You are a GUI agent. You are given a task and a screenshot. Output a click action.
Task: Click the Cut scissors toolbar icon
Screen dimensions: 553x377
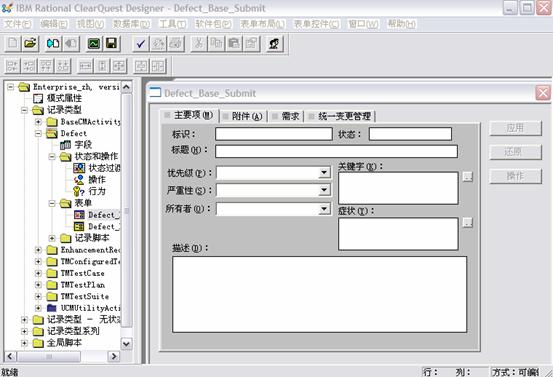(199, 44)
